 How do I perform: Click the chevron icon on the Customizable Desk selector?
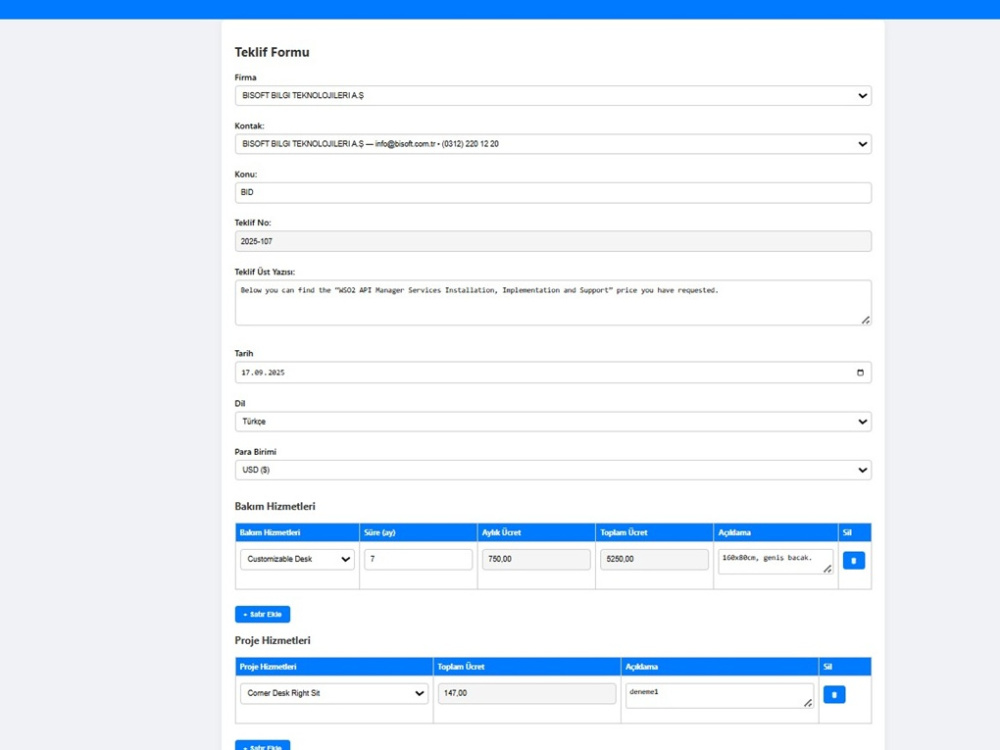344,559
